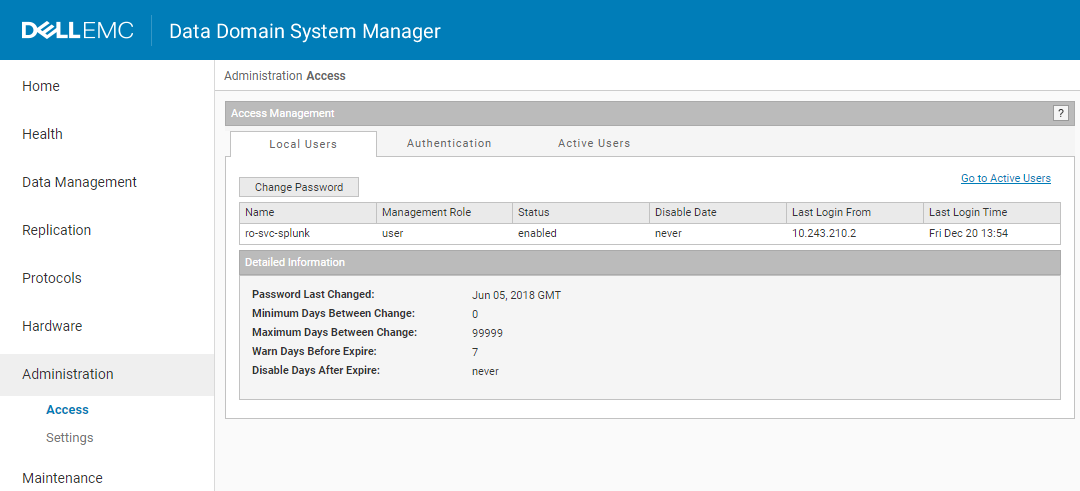Sort by Last Login From header
The image size is (1080, 491).
point(855,213)
